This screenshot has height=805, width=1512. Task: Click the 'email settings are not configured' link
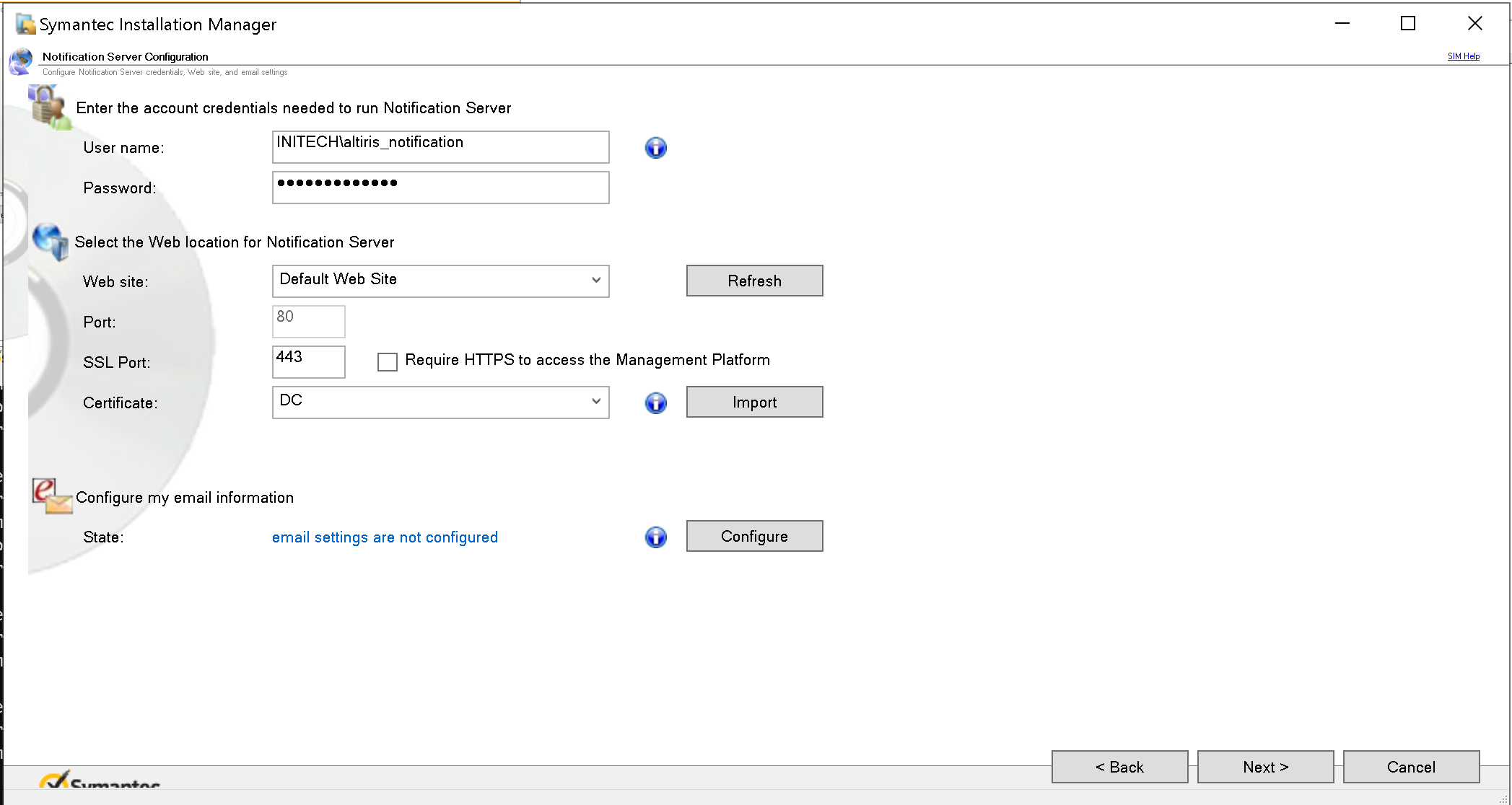(385, 537)
